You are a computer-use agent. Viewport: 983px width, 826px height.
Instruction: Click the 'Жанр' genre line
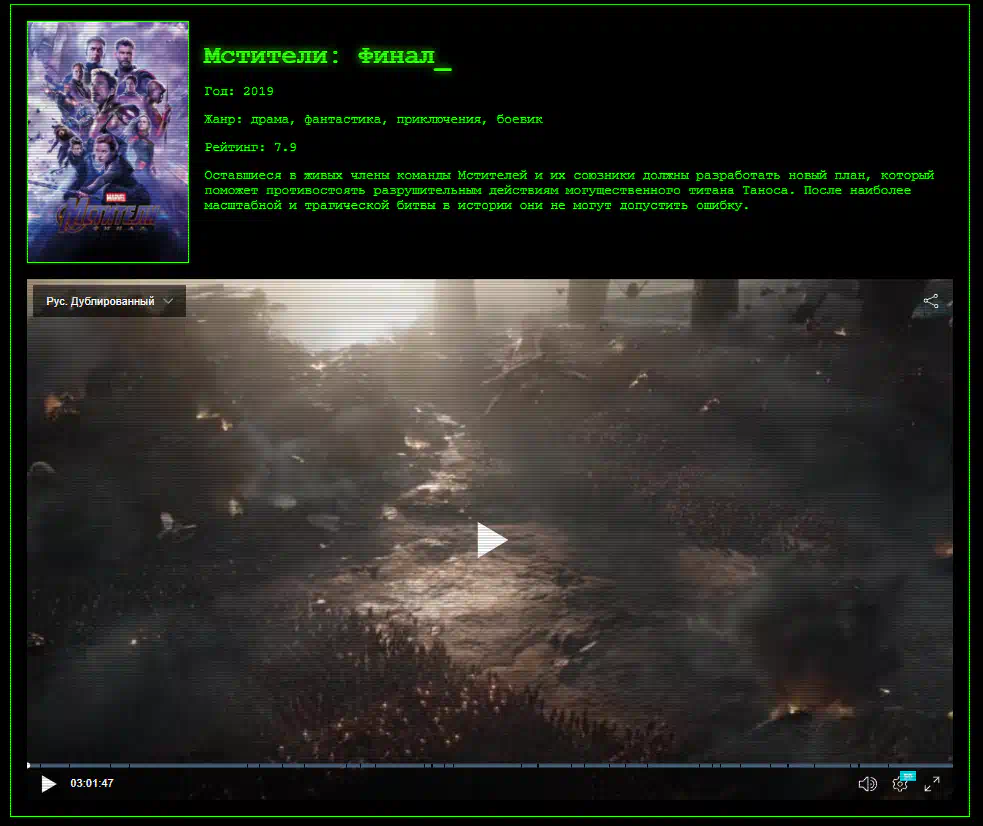pos(374,120)
